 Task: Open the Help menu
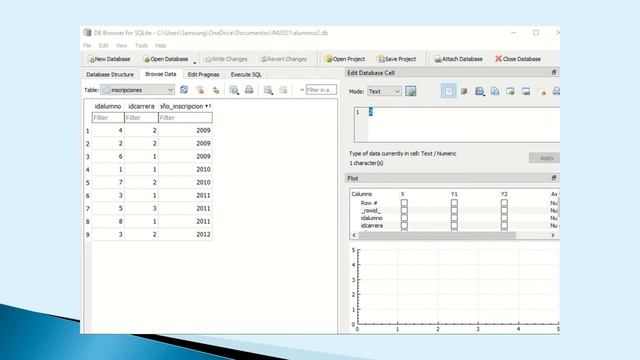[161, 45]
